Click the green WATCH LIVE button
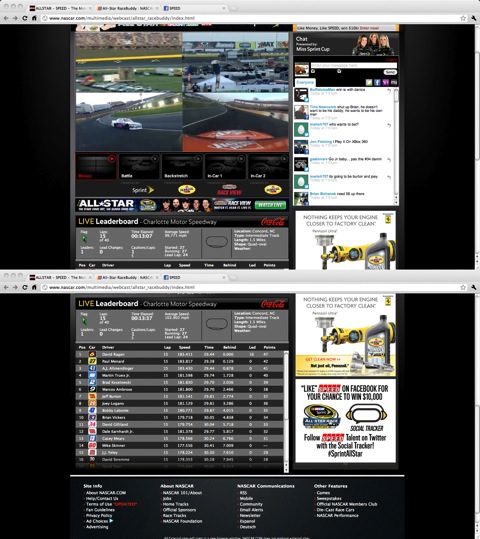Screen dimensions: 480x539 tap(270, 205)
